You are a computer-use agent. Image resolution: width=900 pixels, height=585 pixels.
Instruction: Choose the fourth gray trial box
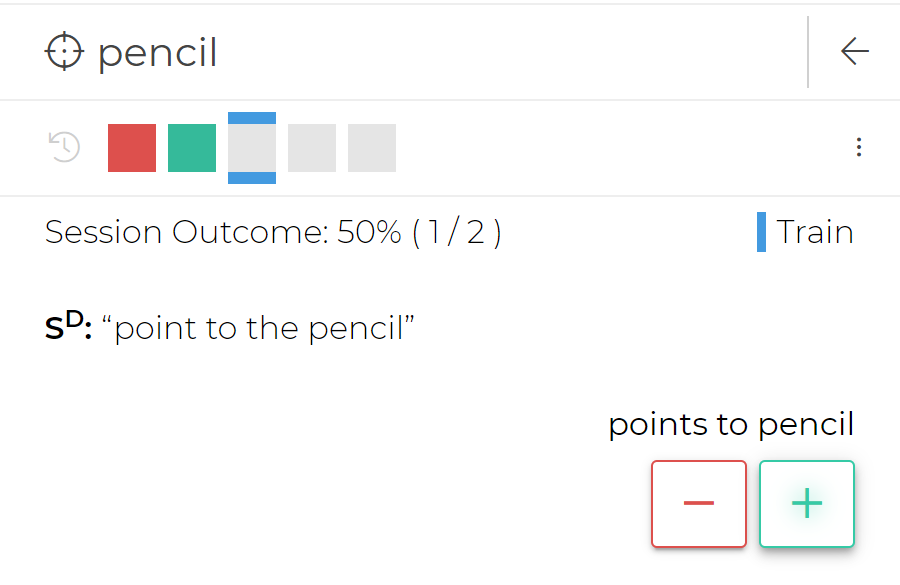coord(312,148)
